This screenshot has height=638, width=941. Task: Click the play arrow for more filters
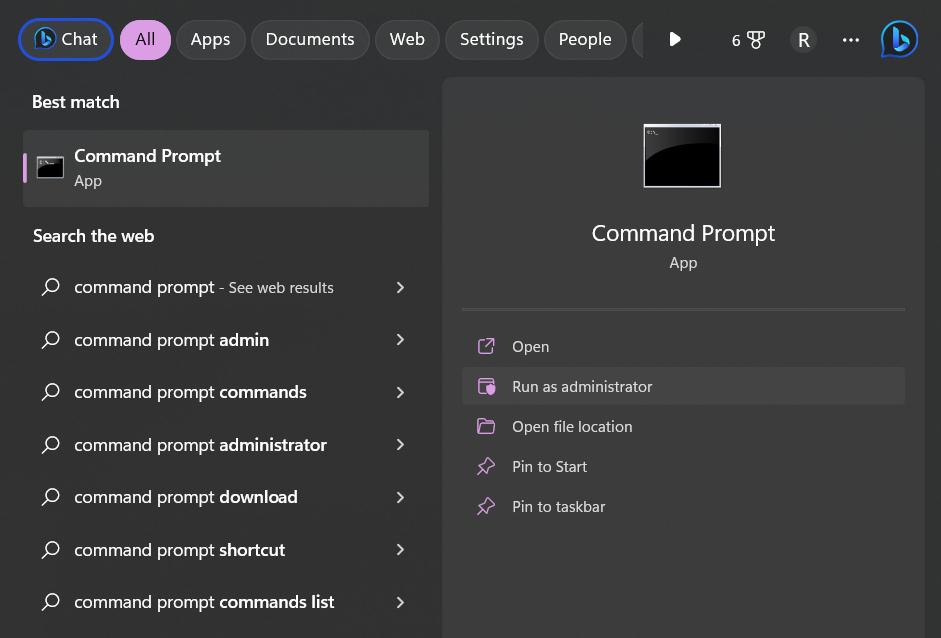pyautogui.click(x=675, y=40)
